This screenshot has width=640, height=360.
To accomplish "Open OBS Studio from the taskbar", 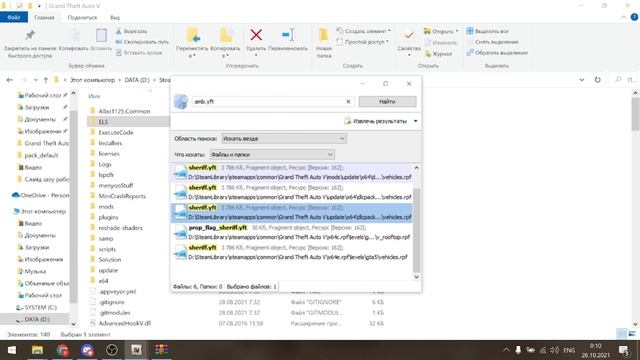I will (111, 350).
